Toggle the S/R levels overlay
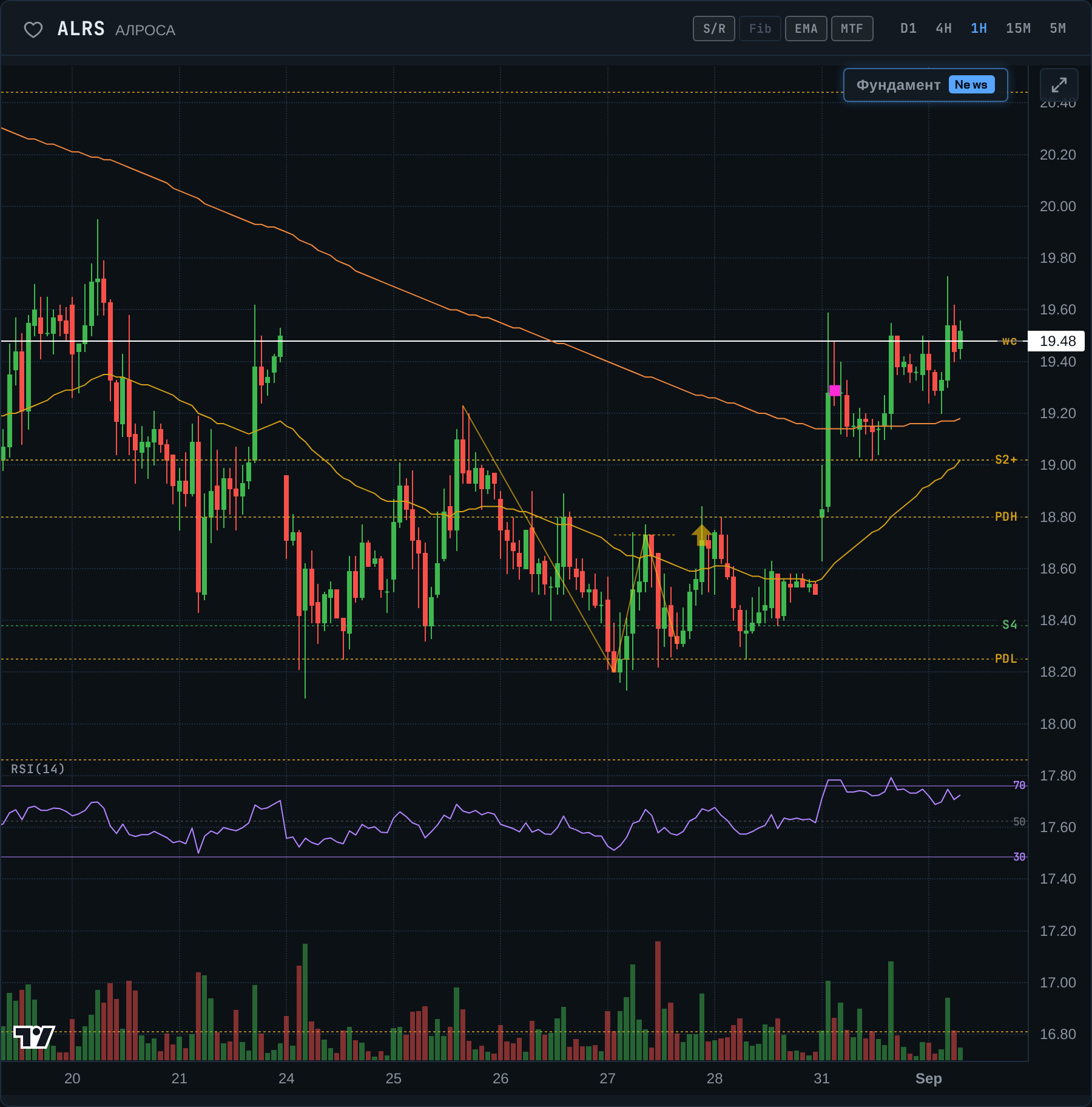This screenshot has width=1092, height=1107. click(x=714, y=29)
